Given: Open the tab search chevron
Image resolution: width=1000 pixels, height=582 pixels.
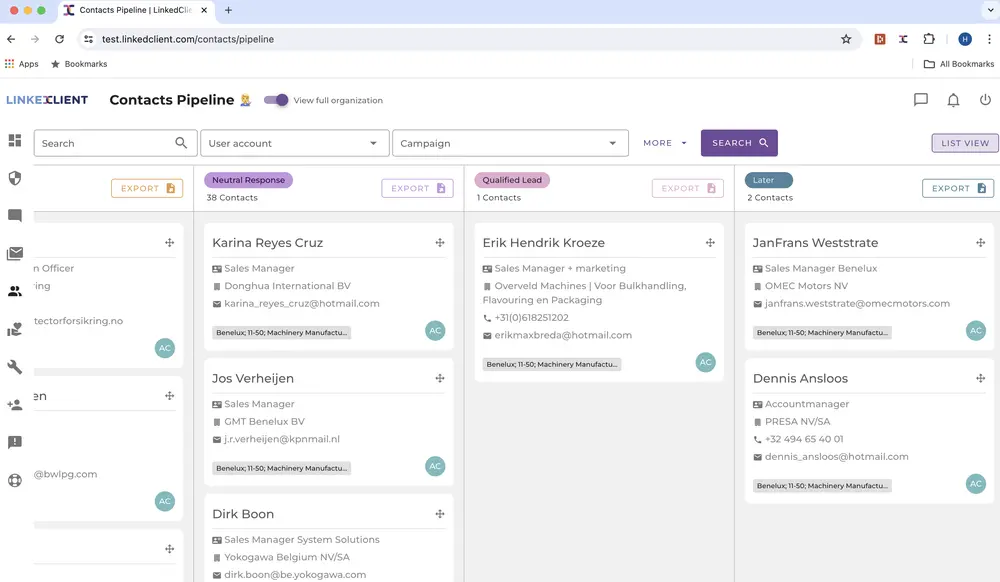Looking at the screenshot, I should [990, 10].
